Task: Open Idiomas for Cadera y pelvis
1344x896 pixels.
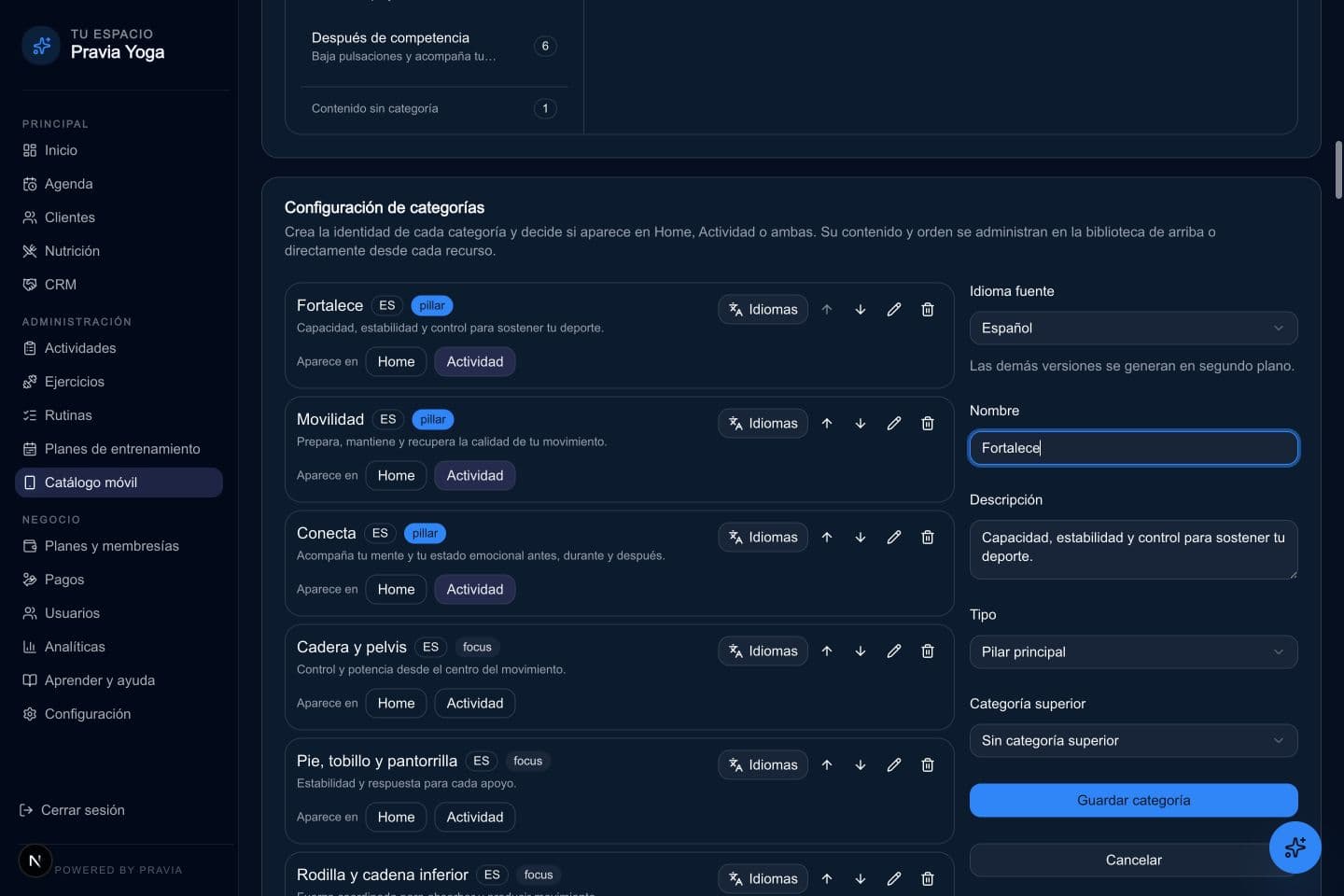Action: tap(763, 651)
